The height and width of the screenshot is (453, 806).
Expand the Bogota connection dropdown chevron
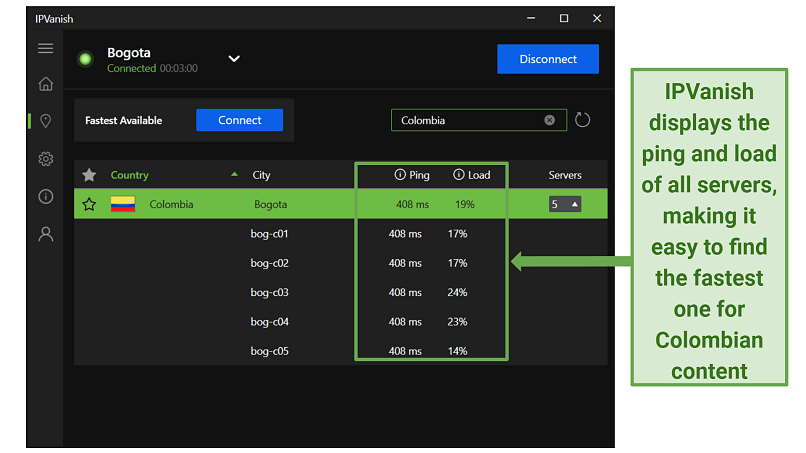(234, 59)
